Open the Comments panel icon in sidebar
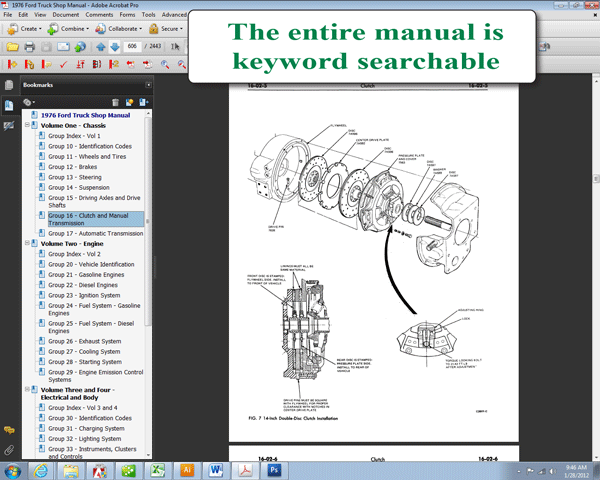 pos(9,430)
